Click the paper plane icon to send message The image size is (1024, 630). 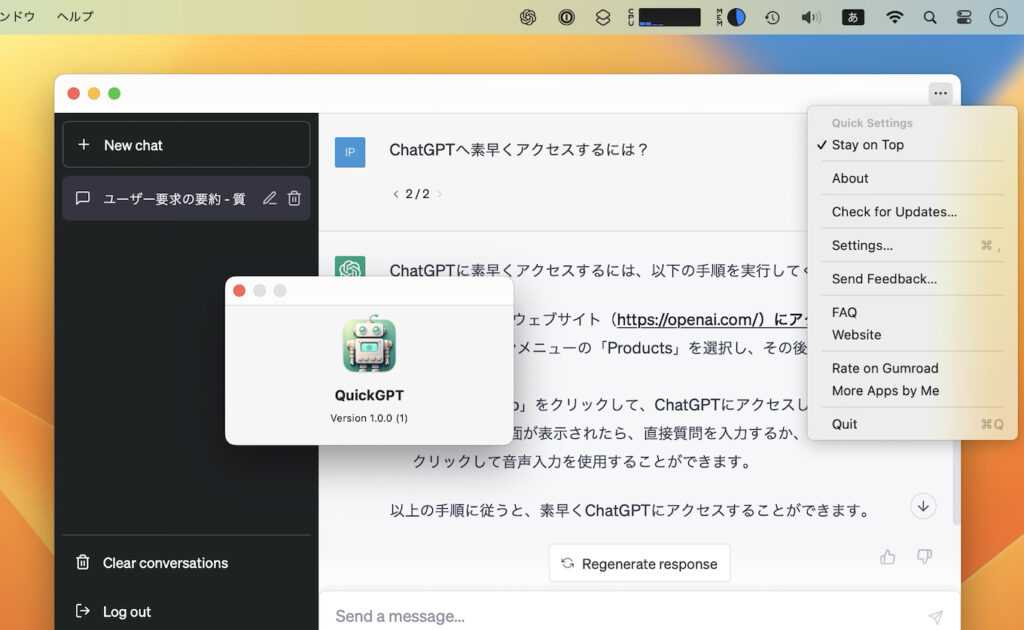click(936, 616)
